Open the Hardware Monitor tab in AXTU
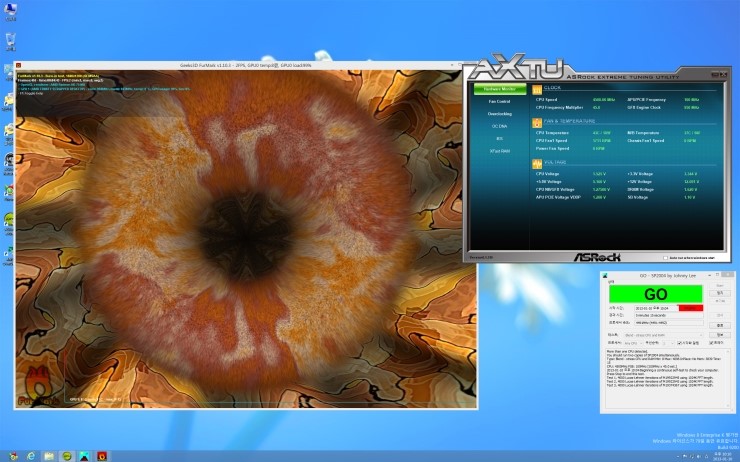Image resolution: width=740 pixels, height=462 pixels. [x=499, y=89]
